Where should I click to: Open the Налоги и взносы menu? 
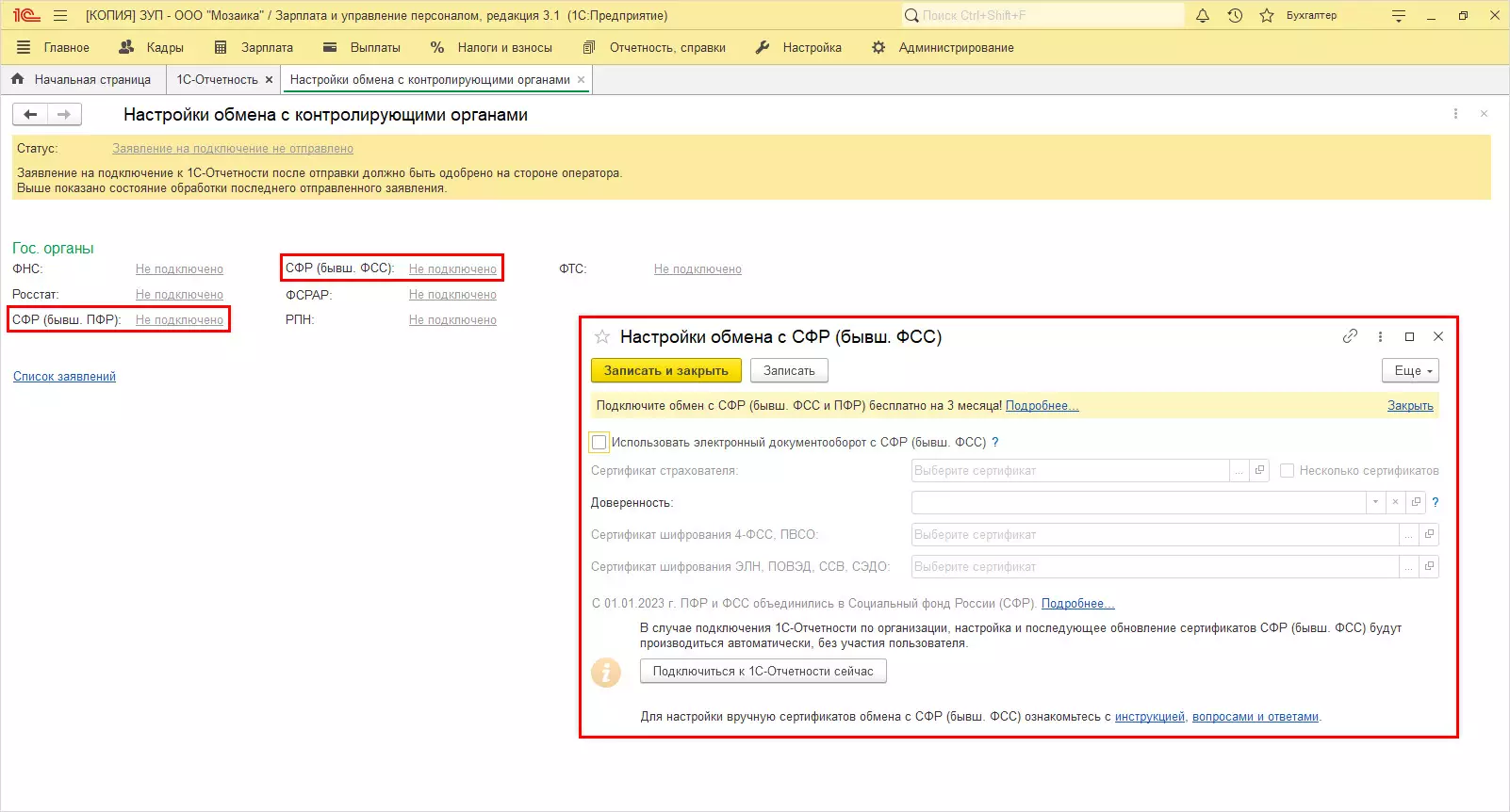click(492, 47)
